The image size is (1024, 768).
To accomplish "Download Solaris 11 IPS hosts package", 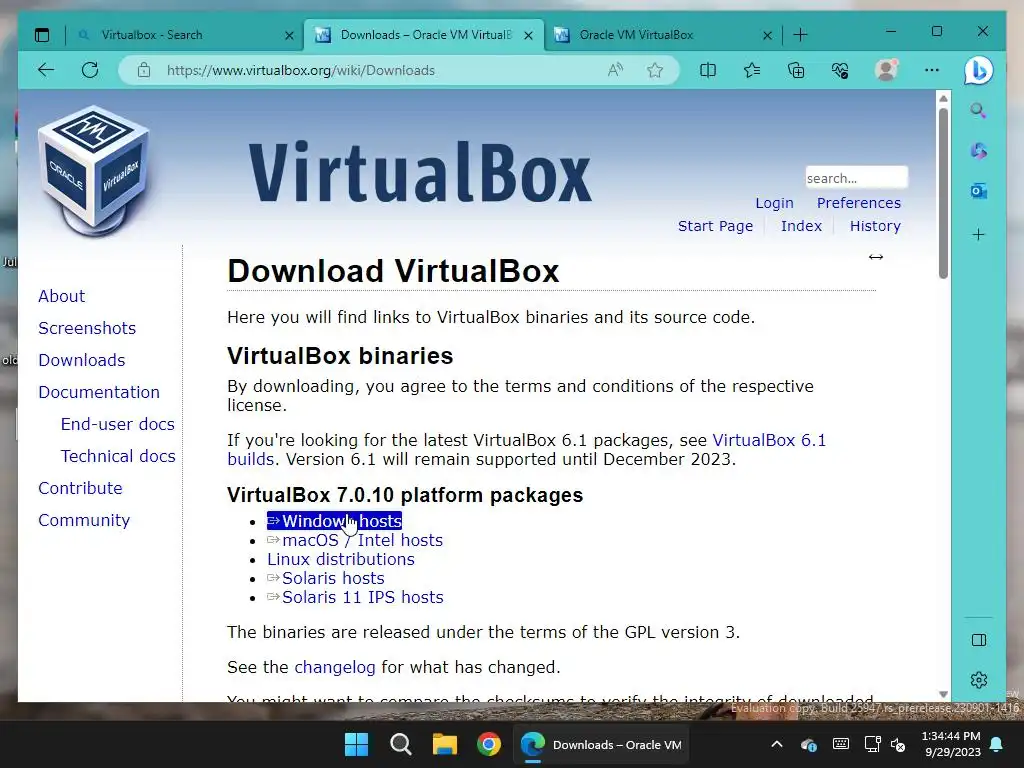I will click(355, 597).
